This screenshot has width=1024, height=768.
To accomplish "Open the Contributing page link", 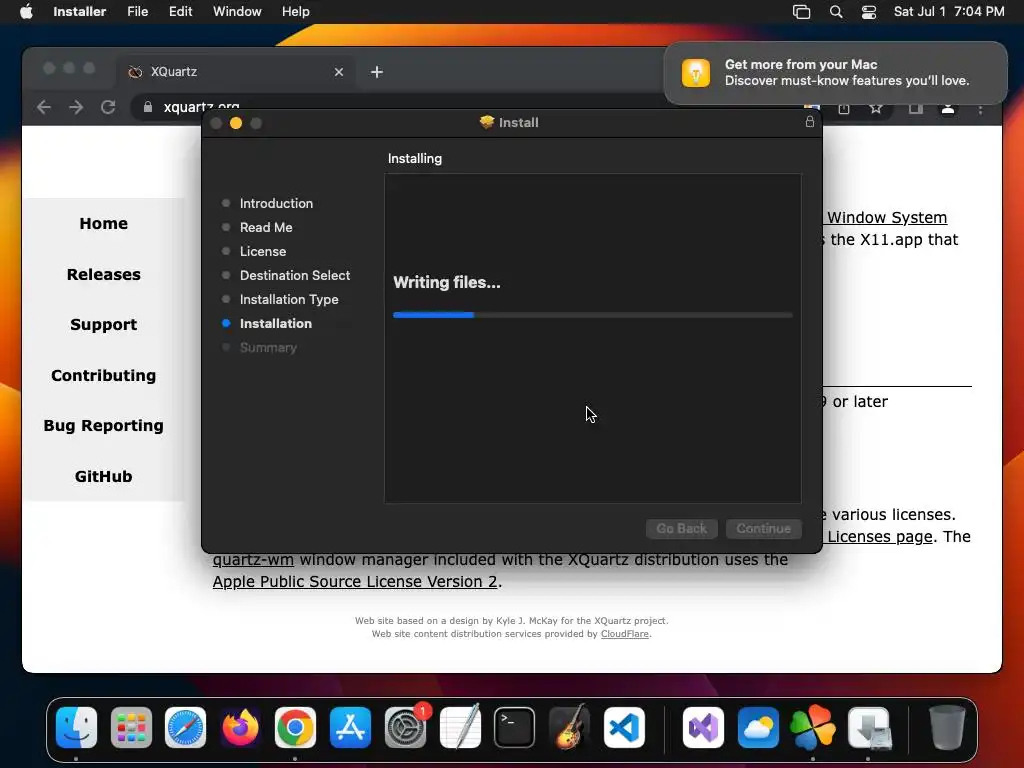I will [x=103, y=376].
